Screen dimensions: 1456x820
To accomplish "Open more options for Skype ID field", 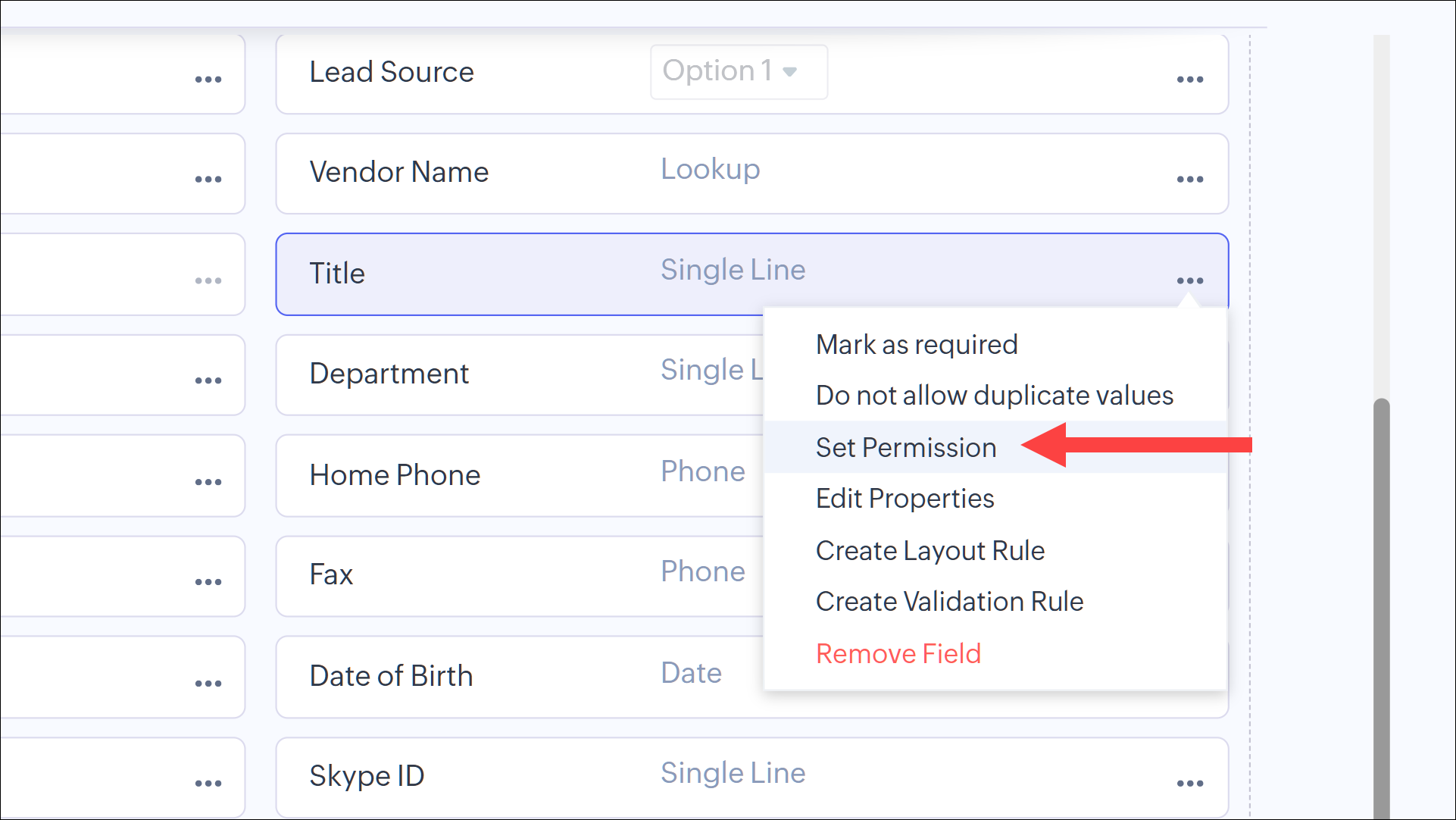I will 1189,784.
